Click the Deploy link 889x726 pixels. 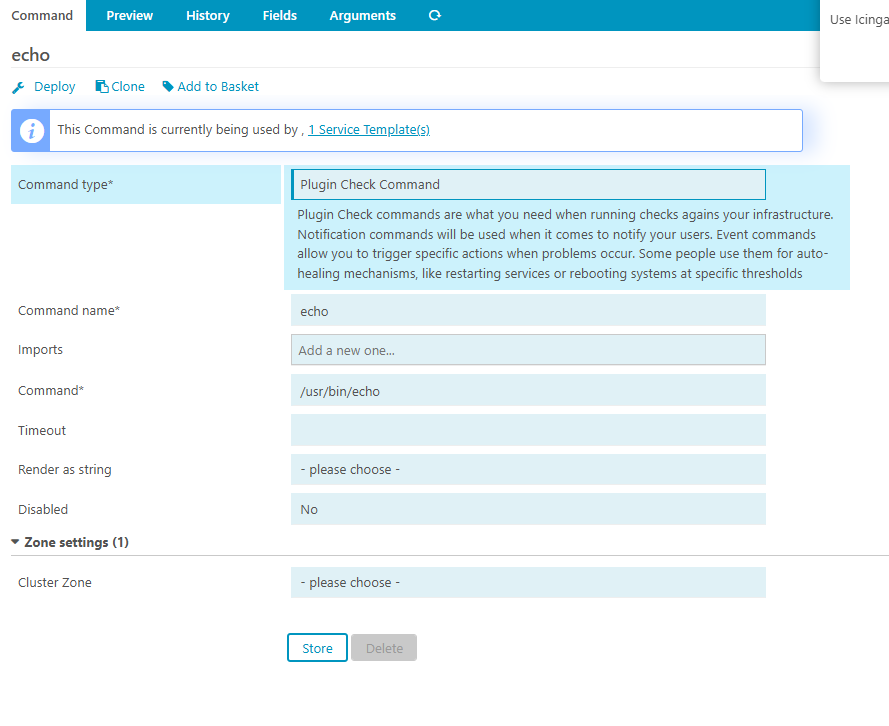(54, 87)
